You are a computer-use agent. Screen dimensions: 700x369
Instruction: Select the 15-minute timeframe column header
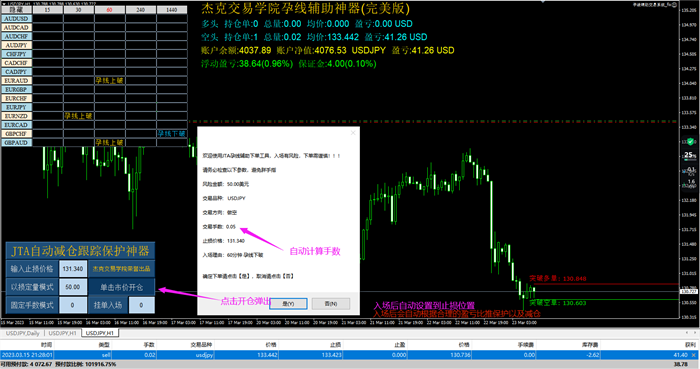(x=48, y=9)
